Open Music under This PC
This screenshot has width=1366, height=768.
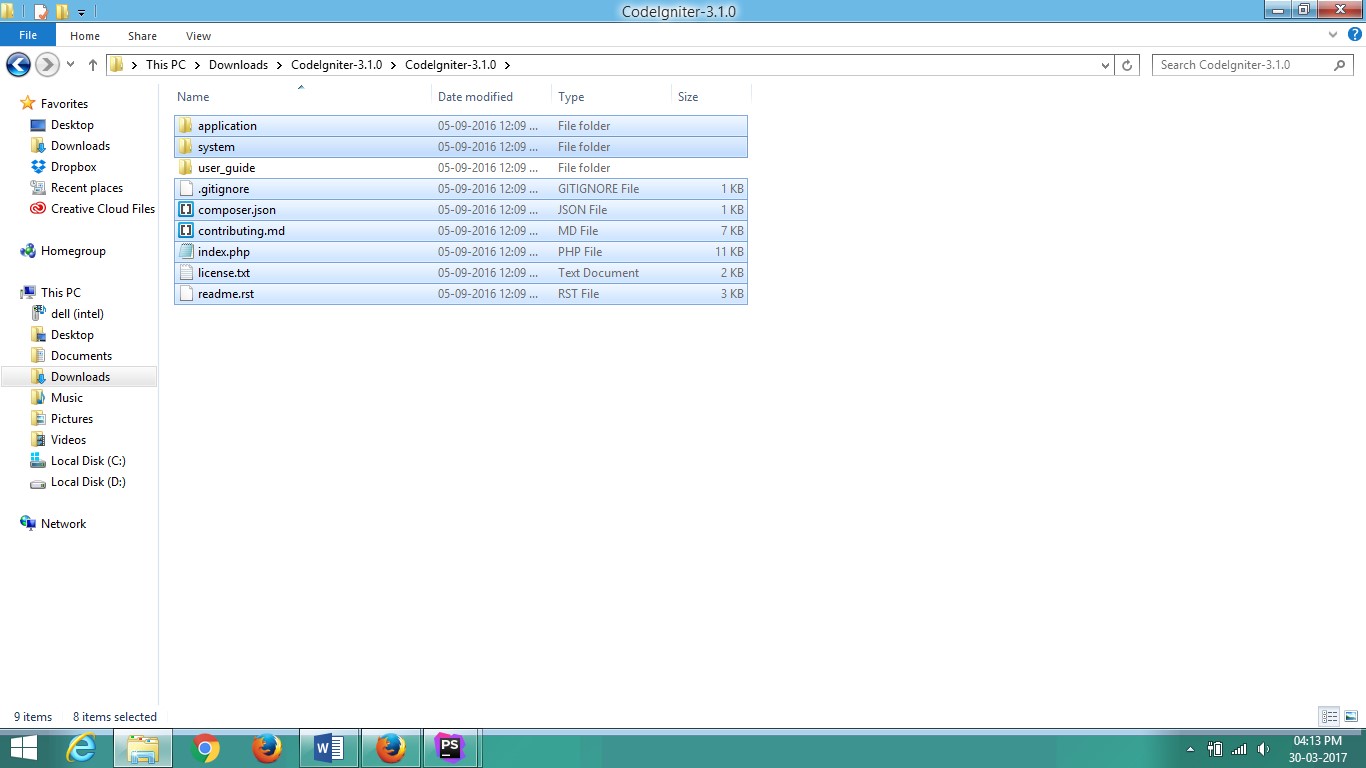[x=67, y=398]
